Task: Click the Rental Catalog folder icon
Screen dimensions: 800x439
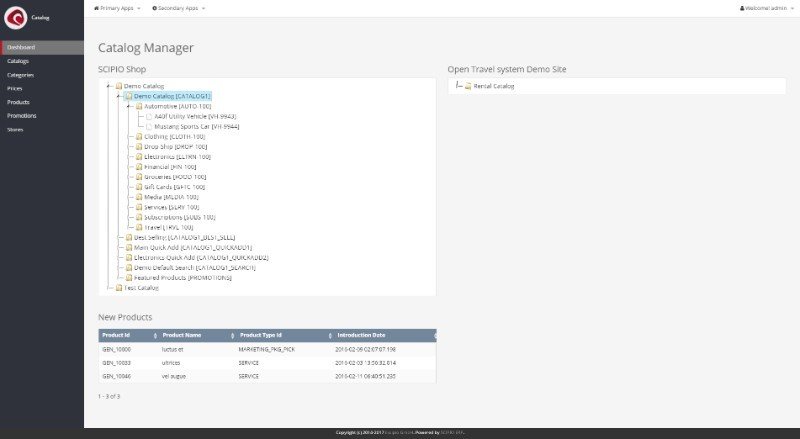Action: click(x=468, y=86)
